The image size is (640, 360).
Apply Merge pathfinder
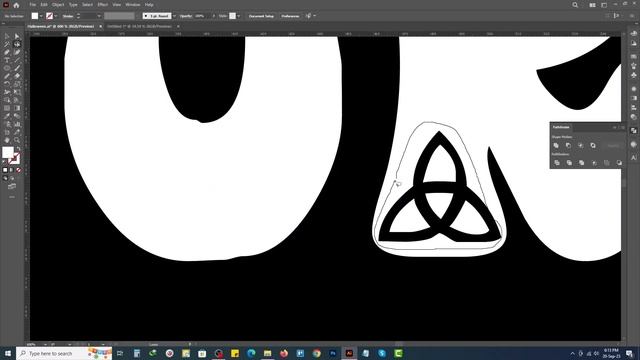581,163
